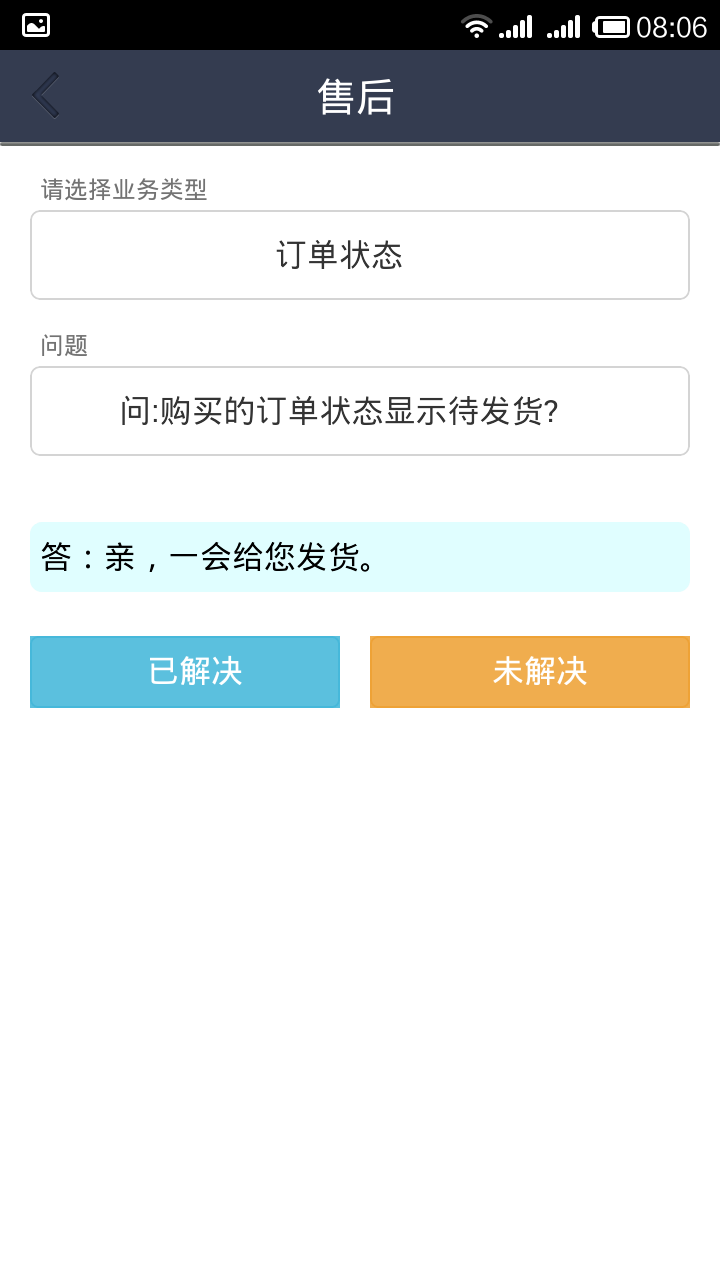Screen dimensions: 720x1280
Task: Expand the 问:购买的订单状态显示待发货? question selector
Action: click(x=360, y=411)
